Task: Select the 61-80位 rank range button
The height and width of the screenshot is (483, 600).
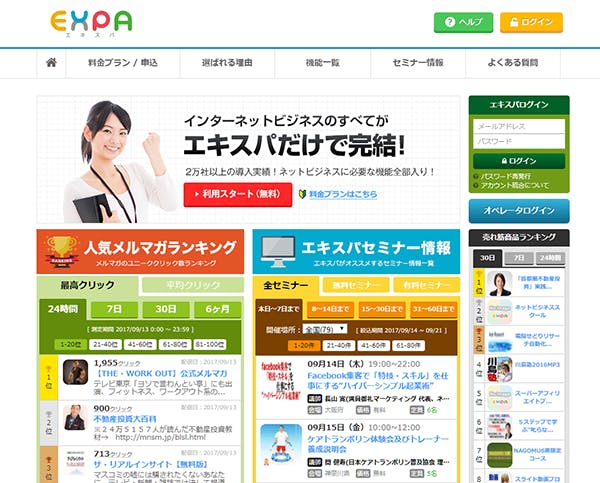Action: pyautogui.click(x=175, y=344)
